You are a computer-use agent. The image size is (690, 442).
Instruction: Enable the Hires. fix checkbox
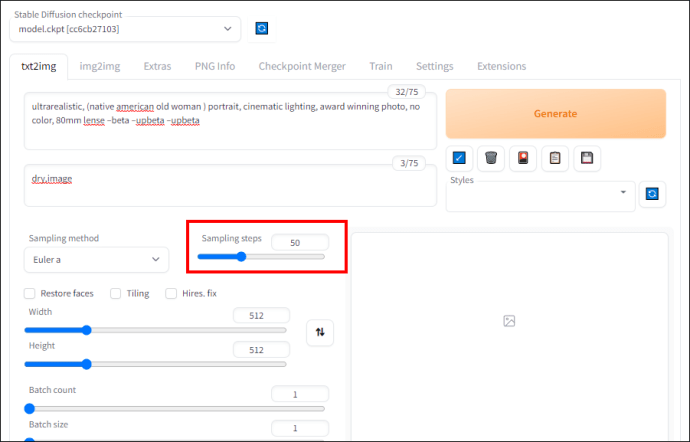(171, 294)
